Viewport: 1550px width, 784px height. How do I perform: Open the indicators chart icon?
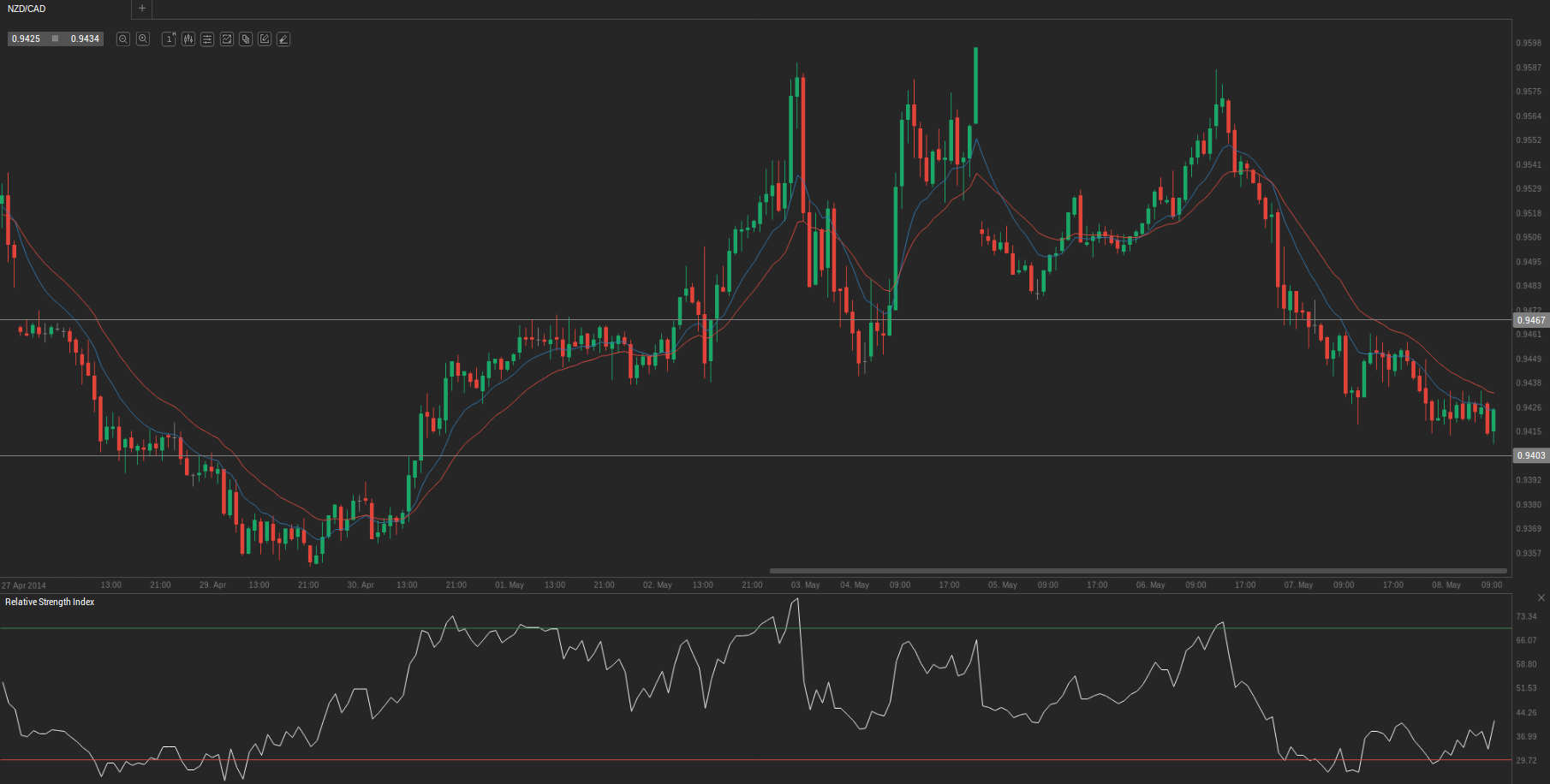point(227,39)
